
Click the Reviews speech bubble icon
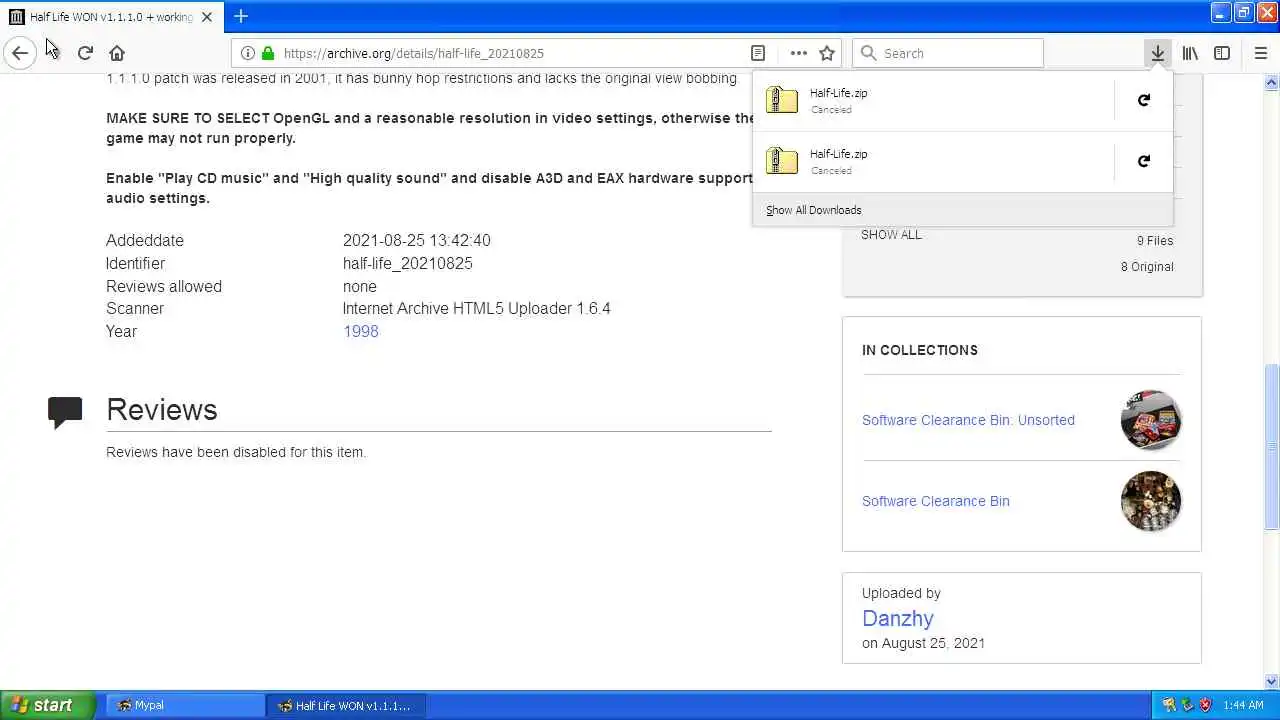point(65,412)
